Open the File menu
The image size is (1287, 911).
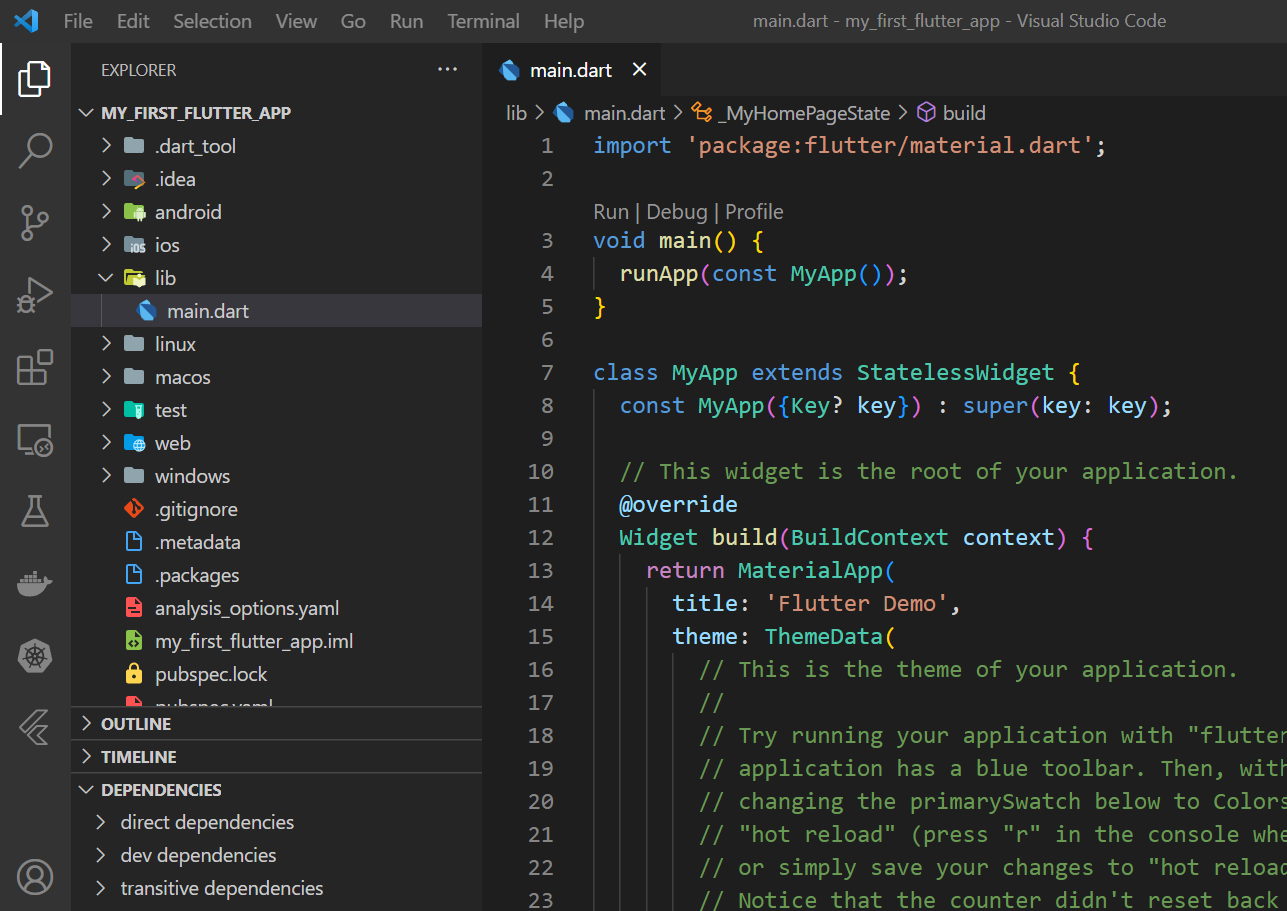click(78, 21)
